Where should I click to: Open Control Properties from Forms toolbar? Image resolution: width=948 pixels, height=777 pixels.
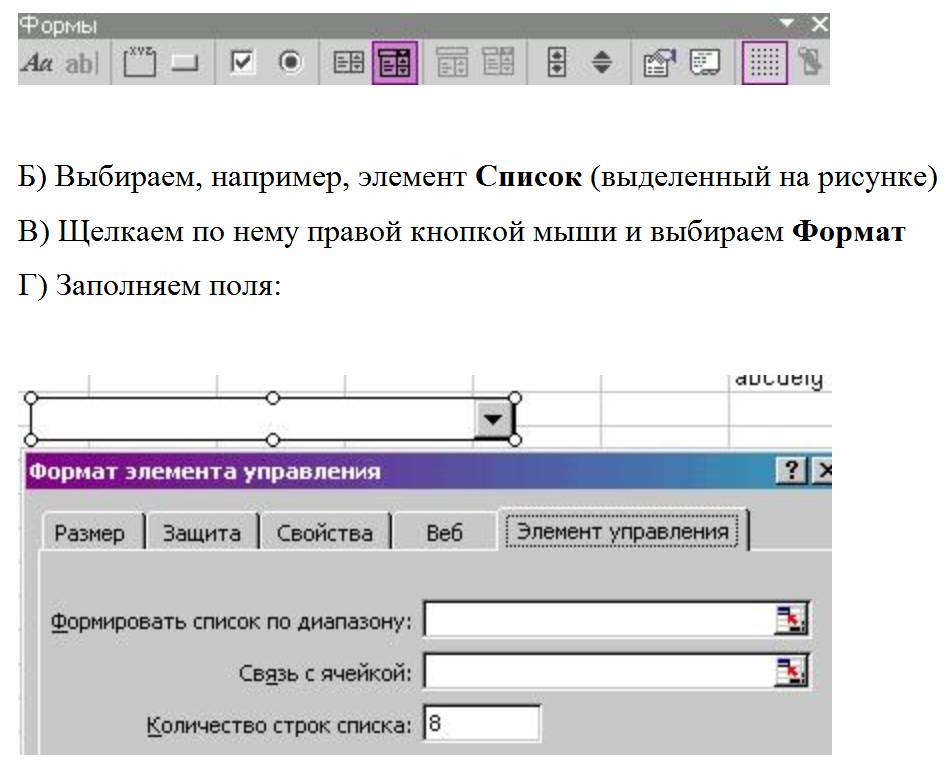click(659, 62)
